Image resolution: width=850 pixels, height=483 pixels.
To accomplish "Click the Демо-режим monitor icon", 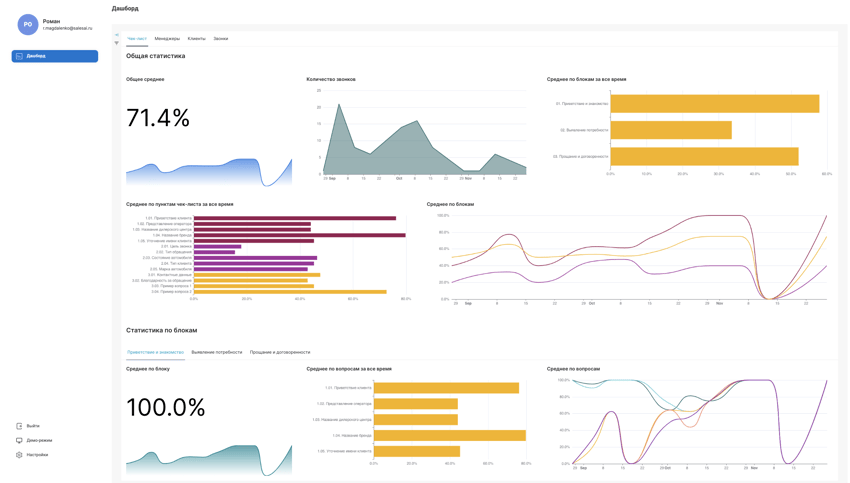I will coord(19,440).
